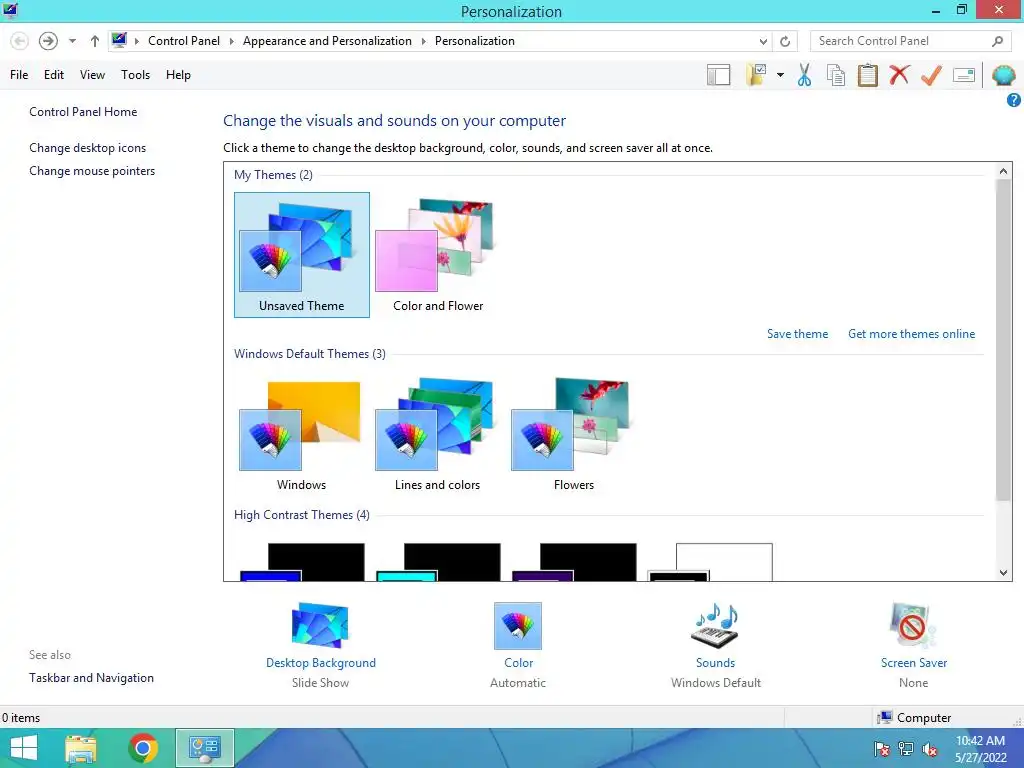Click the Save theme link
The width and height of the screenshot is (1024, 768).
[797, 334]
